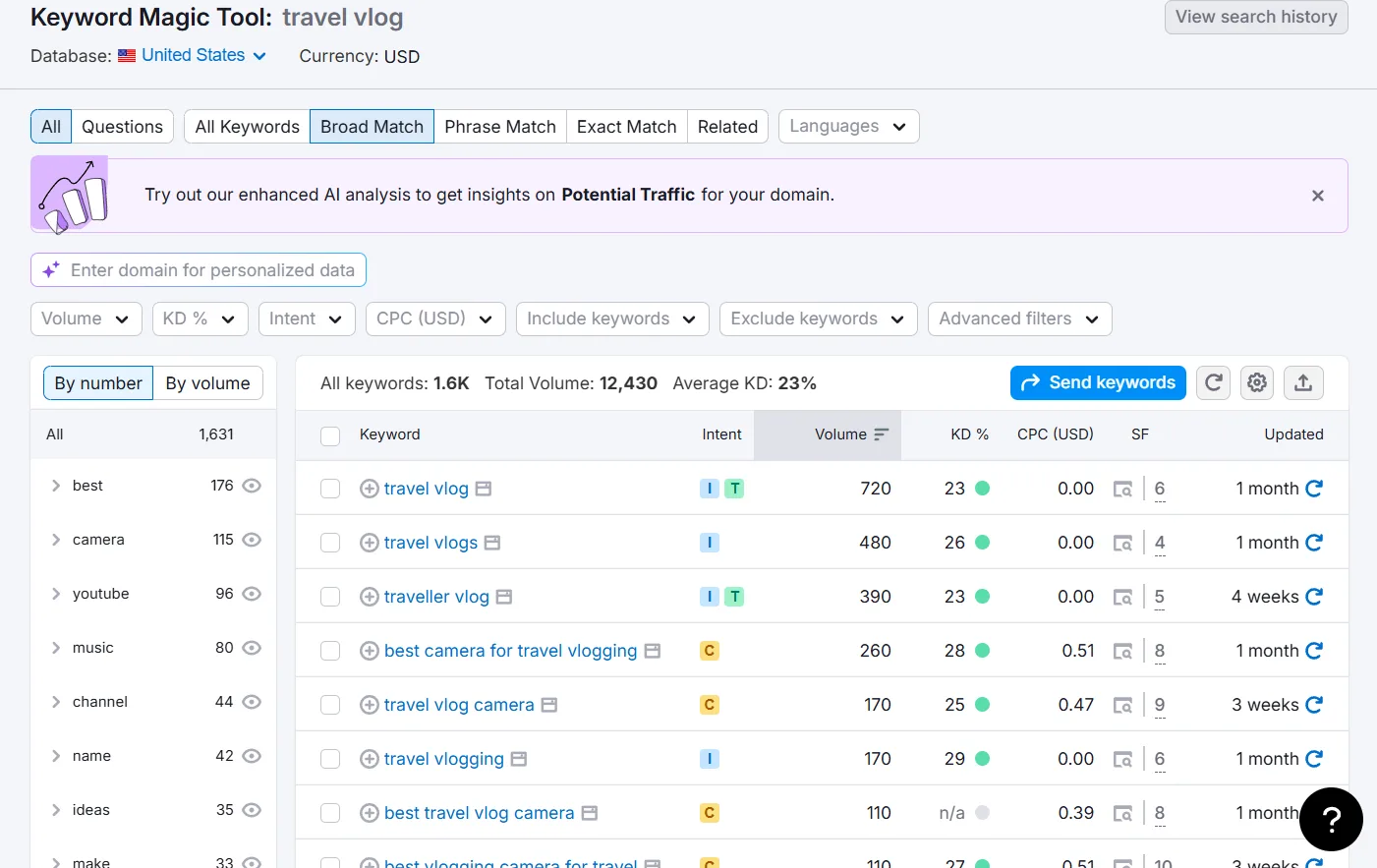The image size is (1377, 868).
Task: Check the 'travel vlogs' row checkbox
Action: [330, 543]
